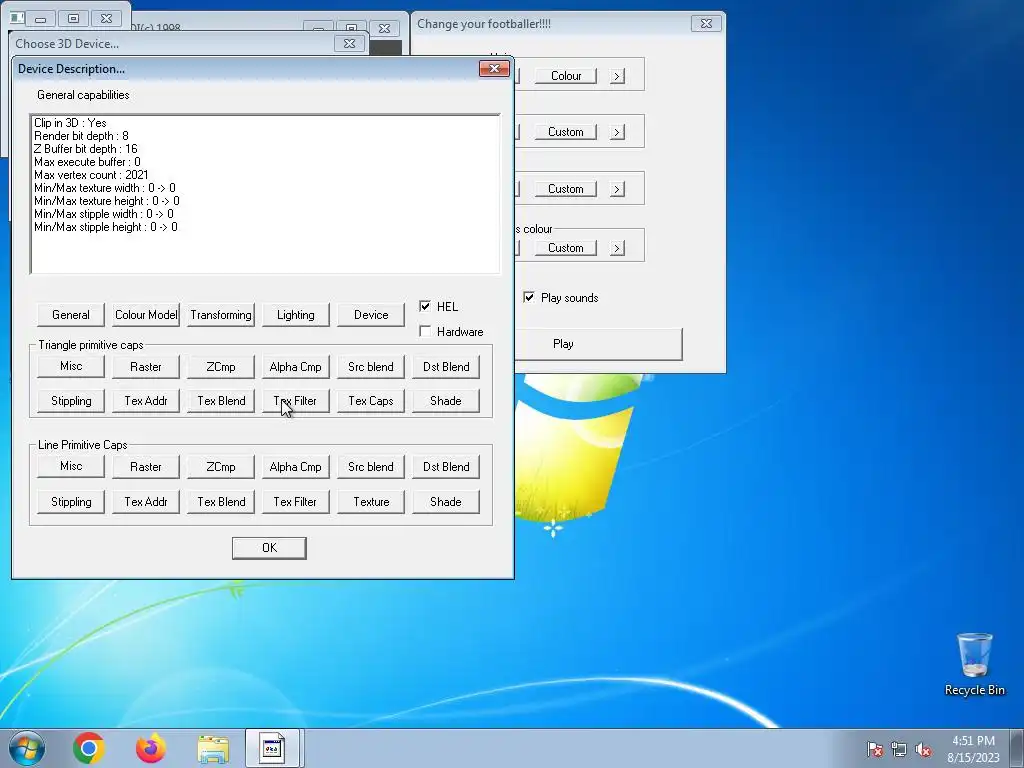Open Line Primitive Caps Tex Filter
The height and width of the screenshot is (768, 1024).
tap(296, 502)
